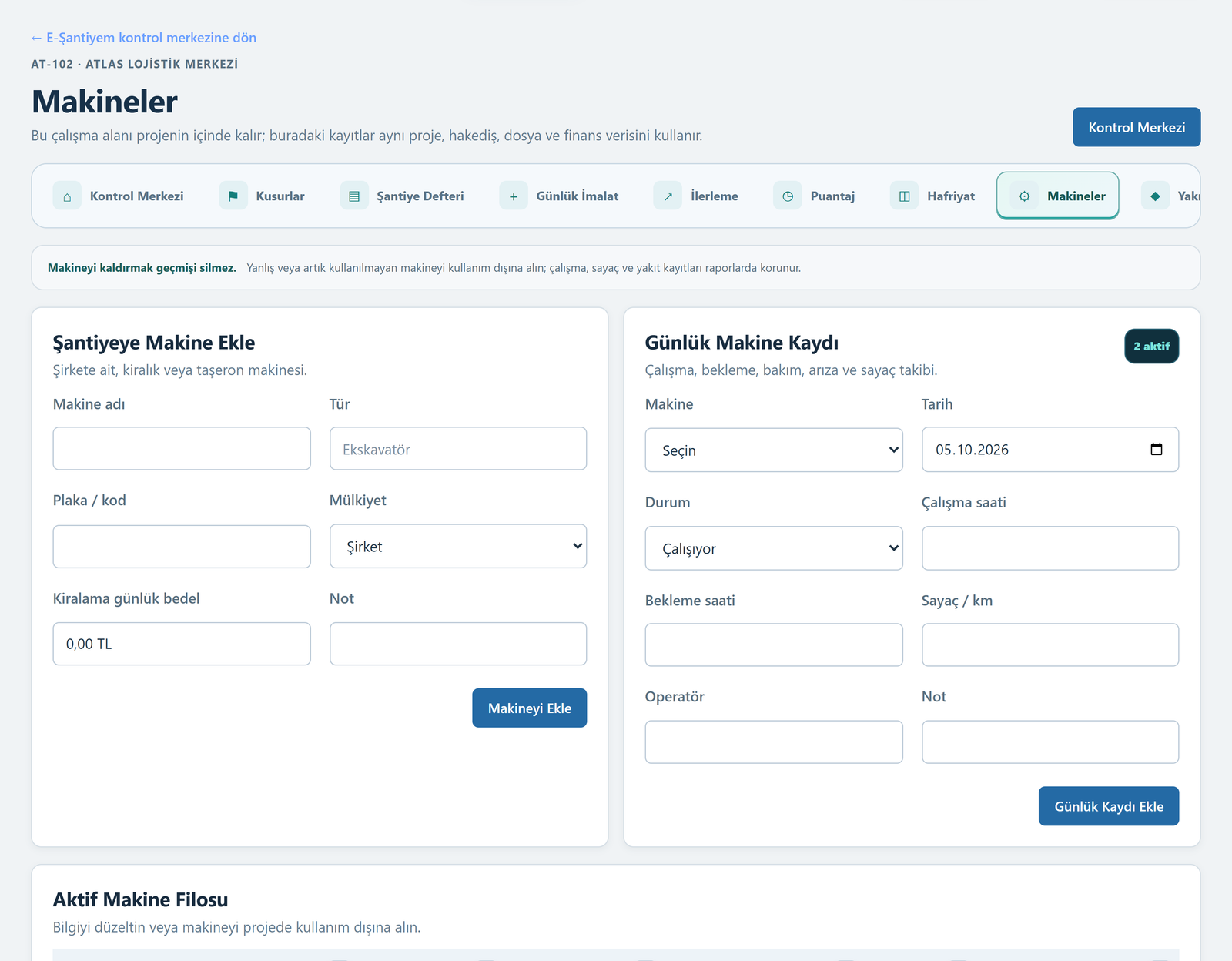Click the flag icon of Kusurlar tab
This screenshot has height=961, width=1232.
click(233, 196)
